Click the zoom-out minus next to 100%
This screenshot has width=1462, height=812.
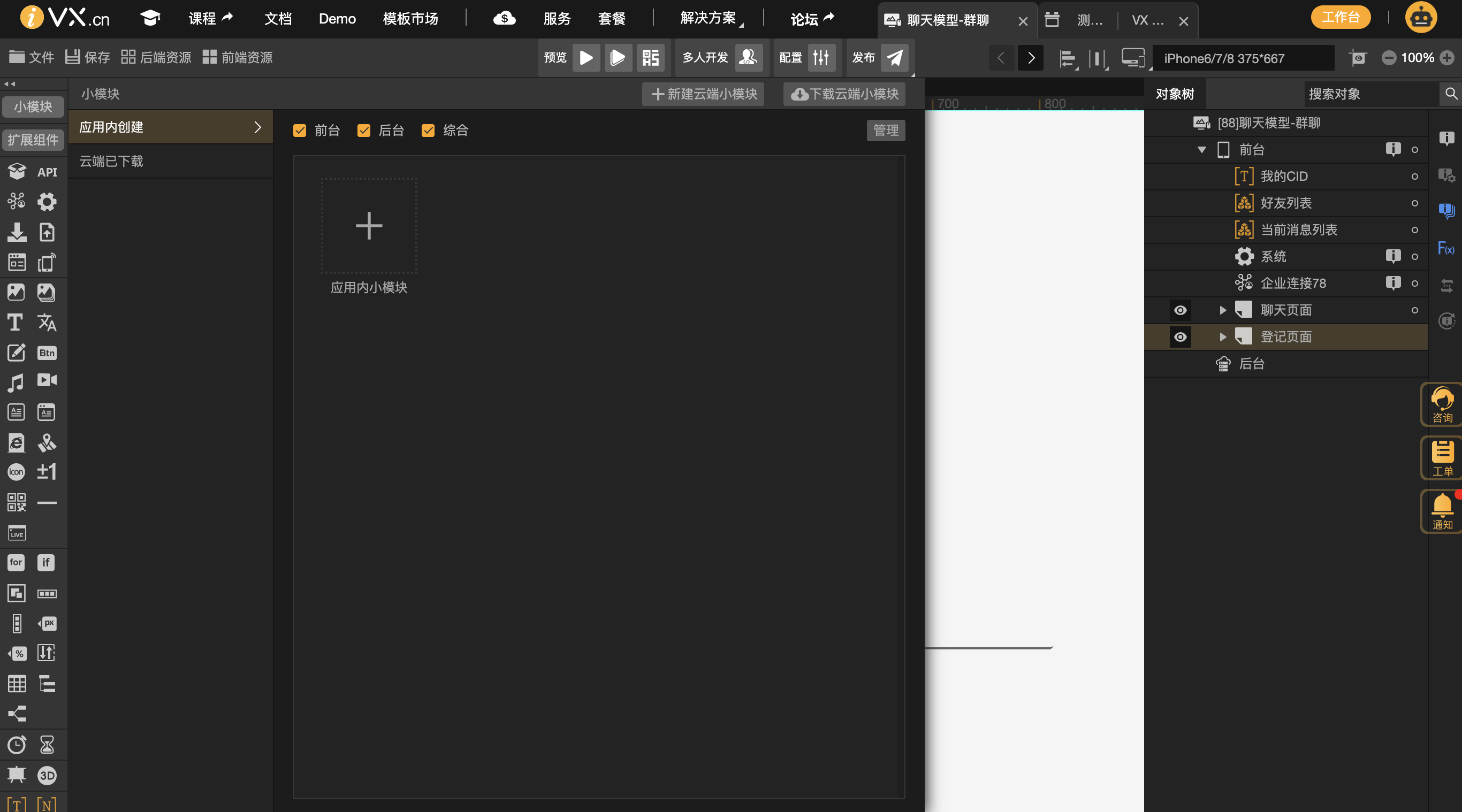tap(1389, 58)
